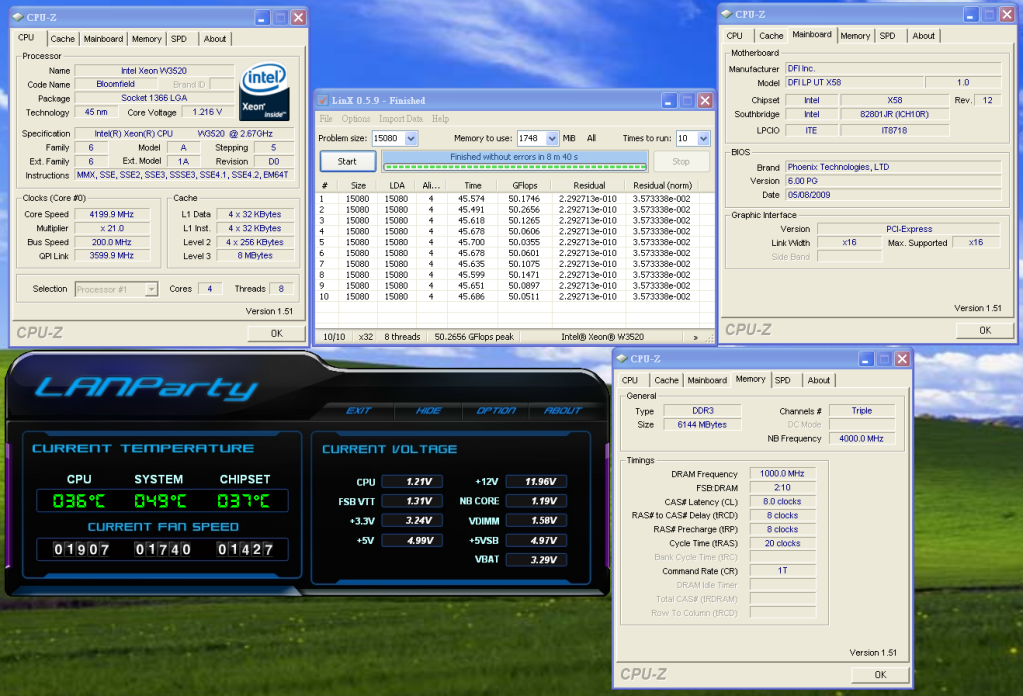Expand the Memory to use dropdown
The width and height of the screenshot is (1023, 696).
tap(552, 138)
